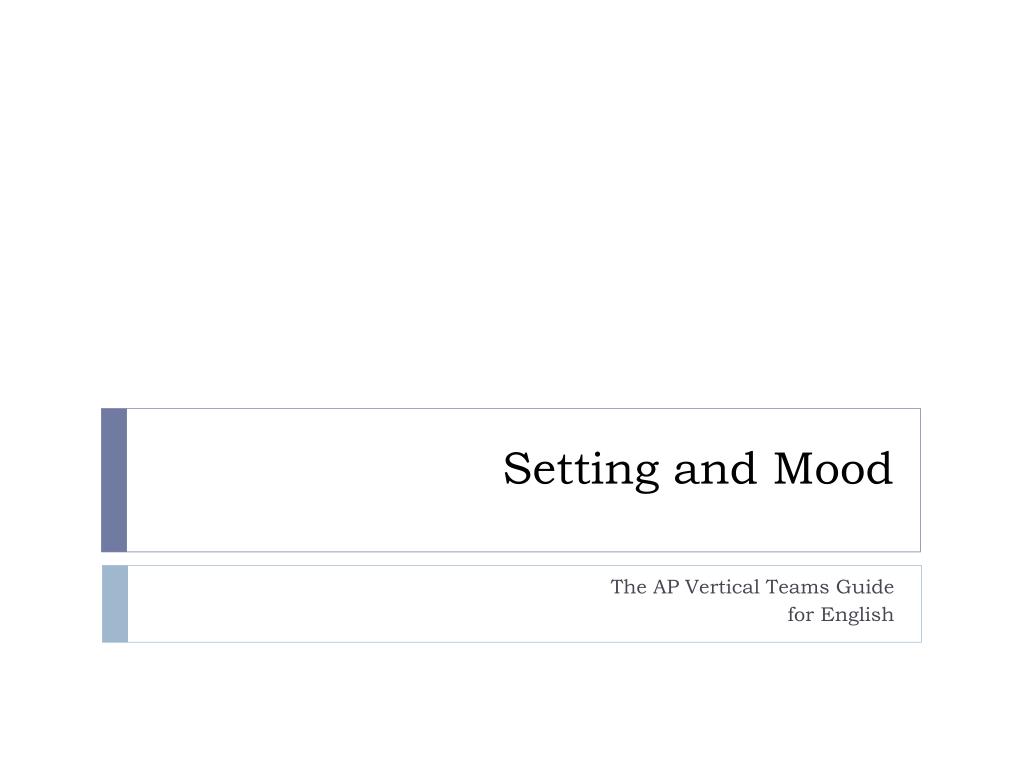Click the "for English" subtitle line
The image size is (1024, 768).
coord(840,615)
